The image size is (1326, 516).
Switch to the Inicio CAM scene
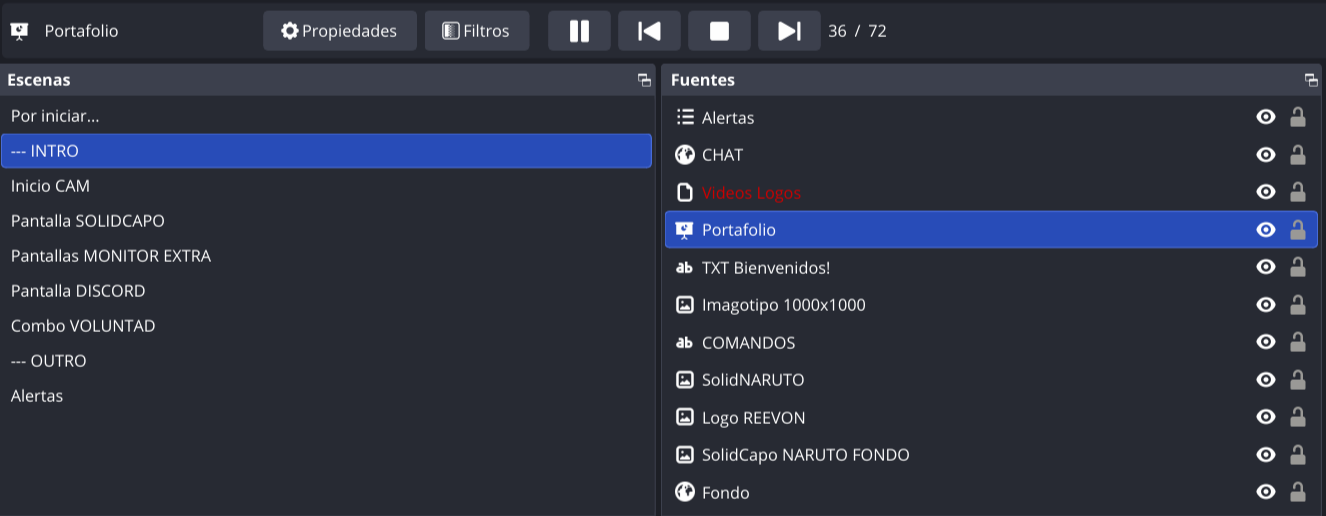tap(50, 186)
